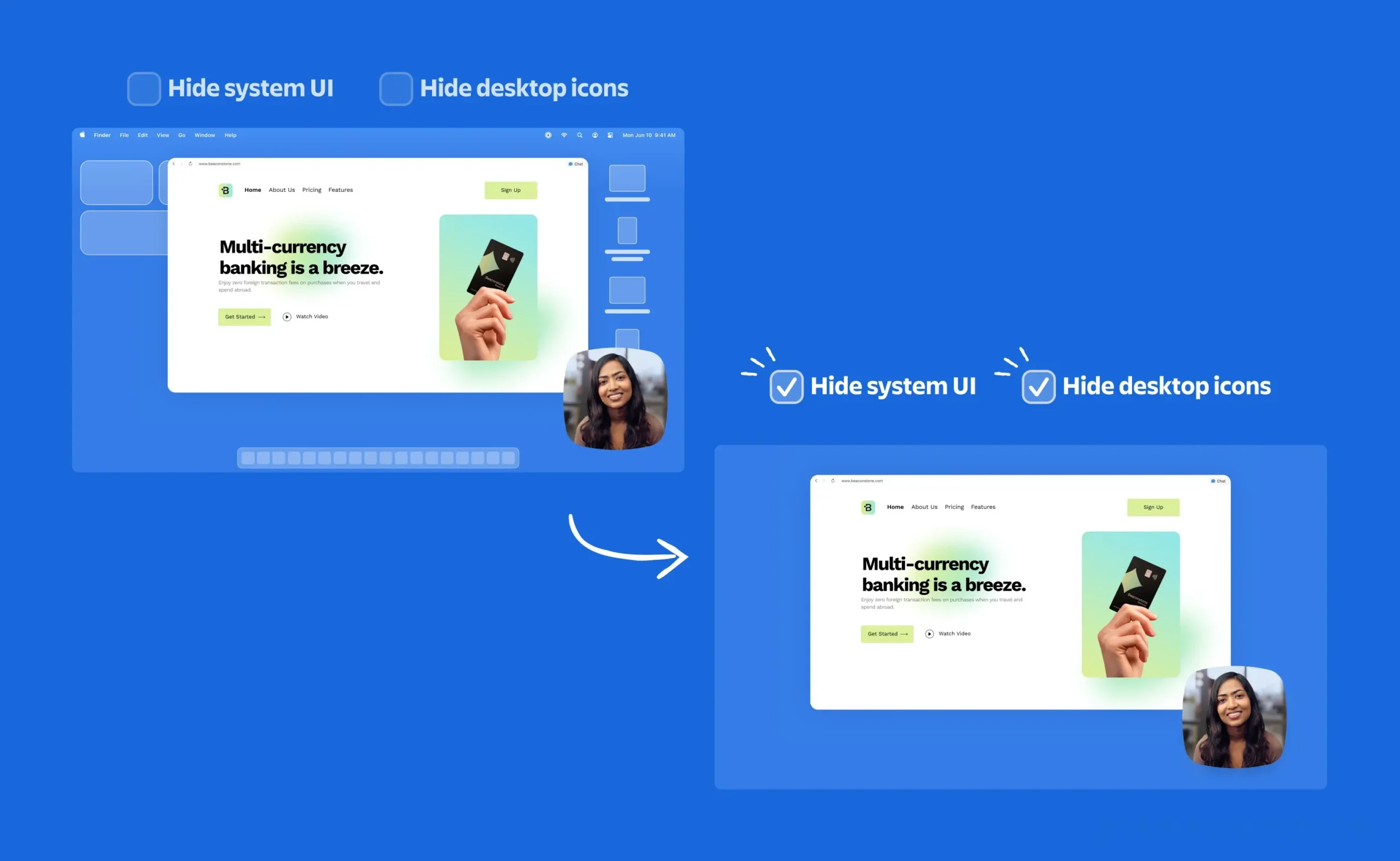Screen dimensions: 1400x861
Task: Click Sign Up in the menu-bar mockup
Action: pos(511,190)
